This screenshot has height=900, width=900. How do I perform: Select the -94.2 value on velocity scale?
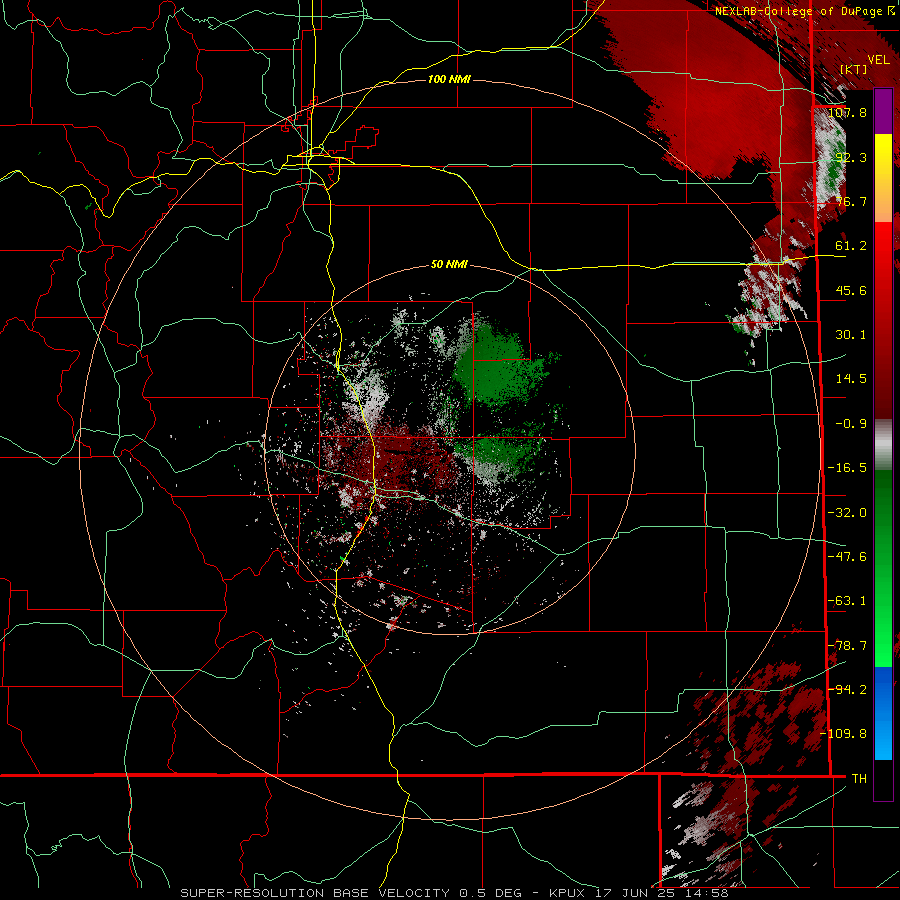click(x=847, y=690)
